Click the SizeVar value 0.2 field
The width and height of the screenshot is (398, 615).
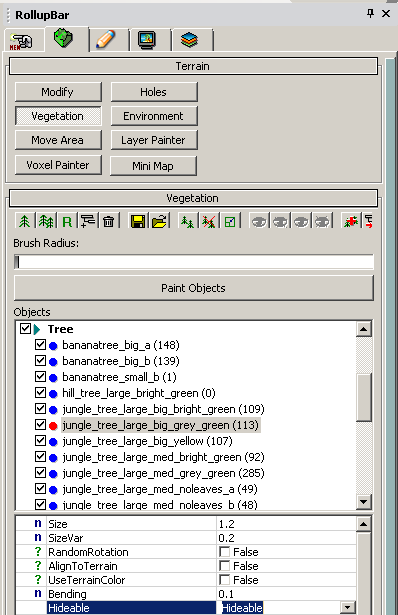(286, 538)
